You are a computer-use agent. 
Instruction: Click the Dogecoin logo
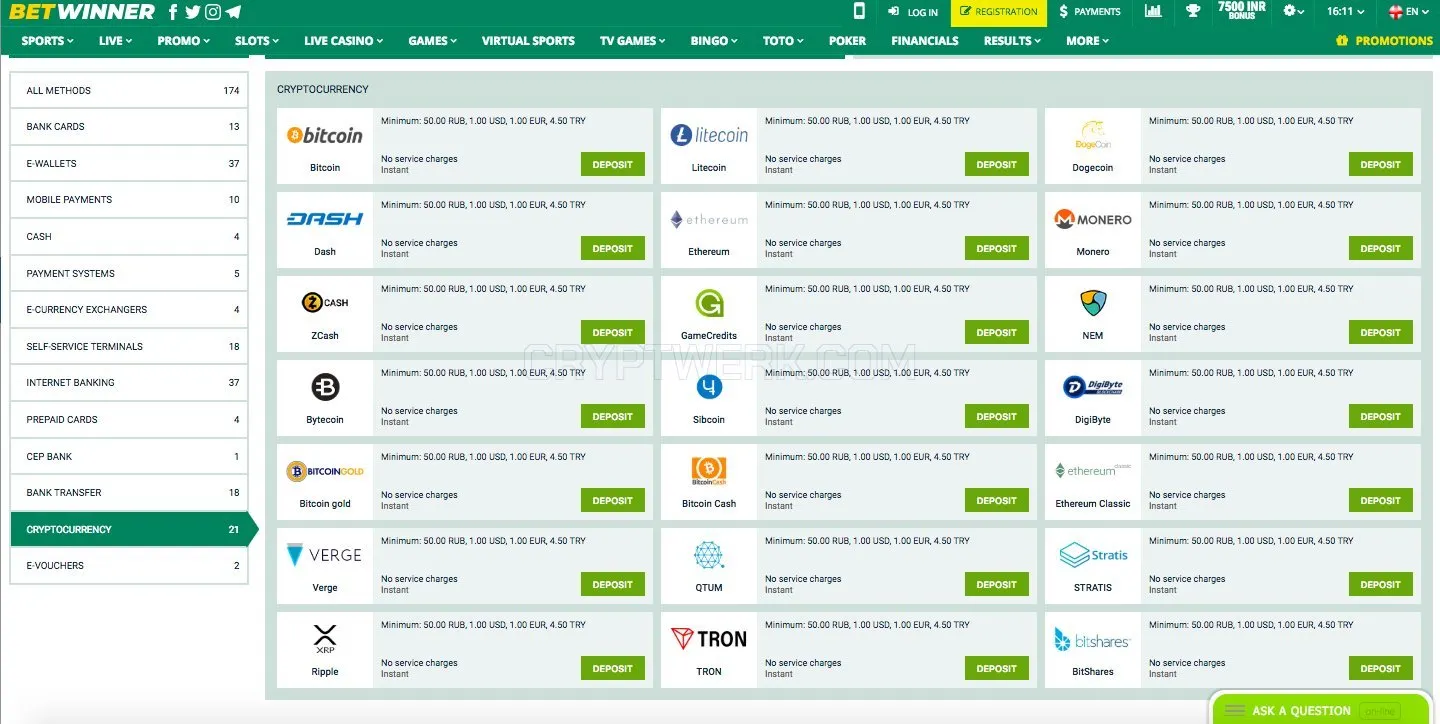pos(1093,135)
